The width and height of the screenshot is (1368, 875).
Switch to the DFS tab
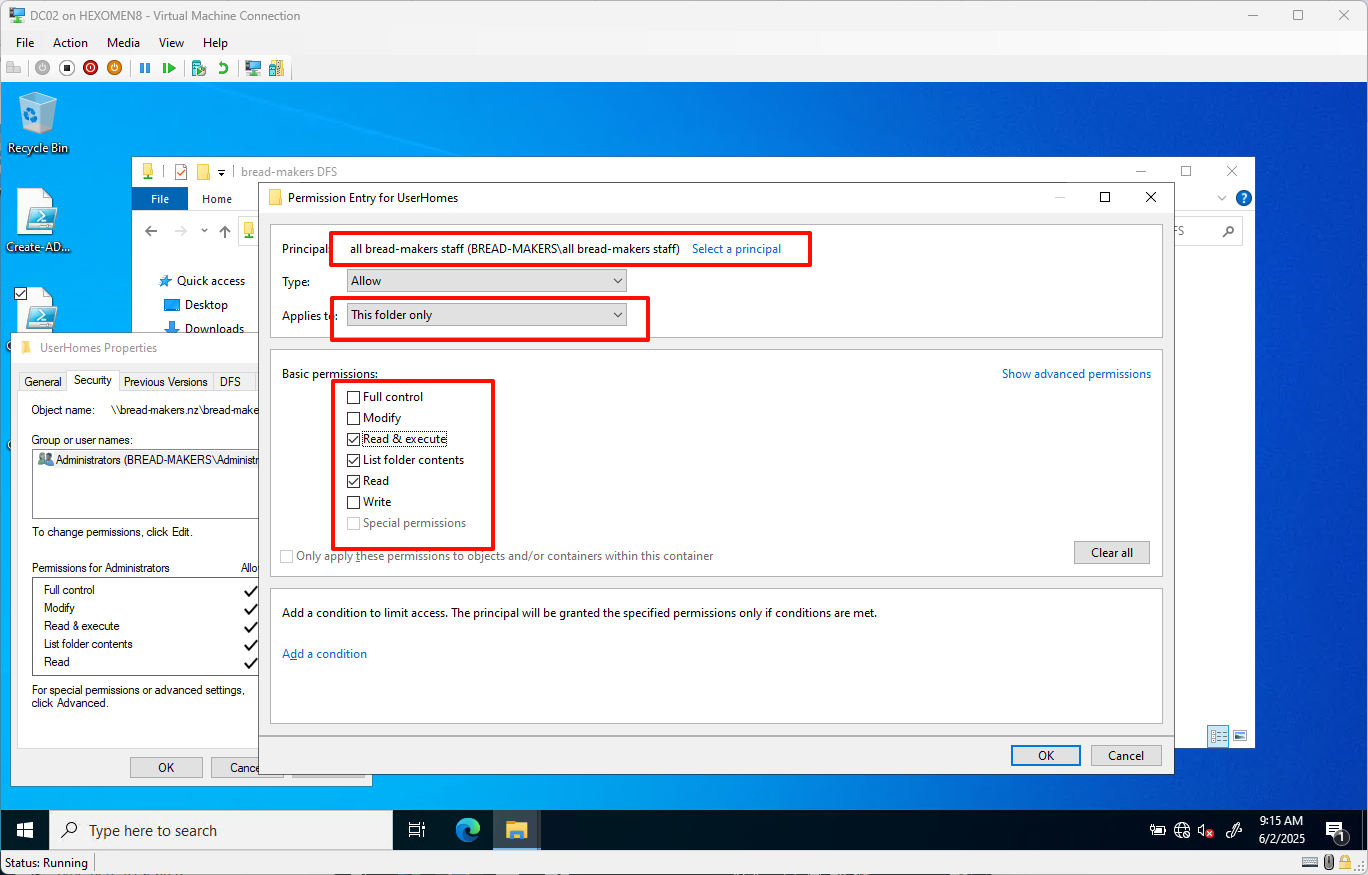pyautogui.click(x=230, y=382)
